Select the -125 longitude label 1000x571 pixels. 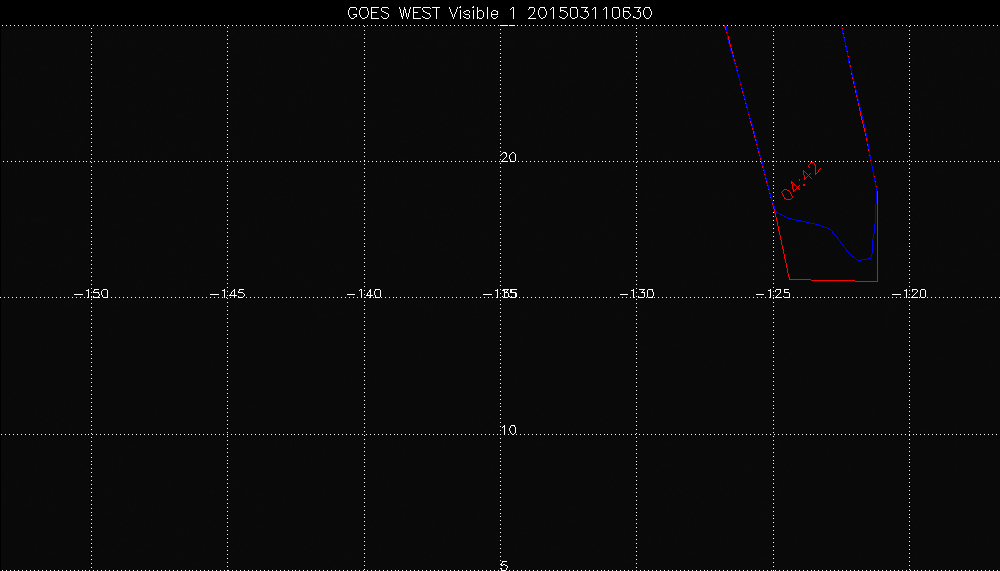[x=773, y=294]
